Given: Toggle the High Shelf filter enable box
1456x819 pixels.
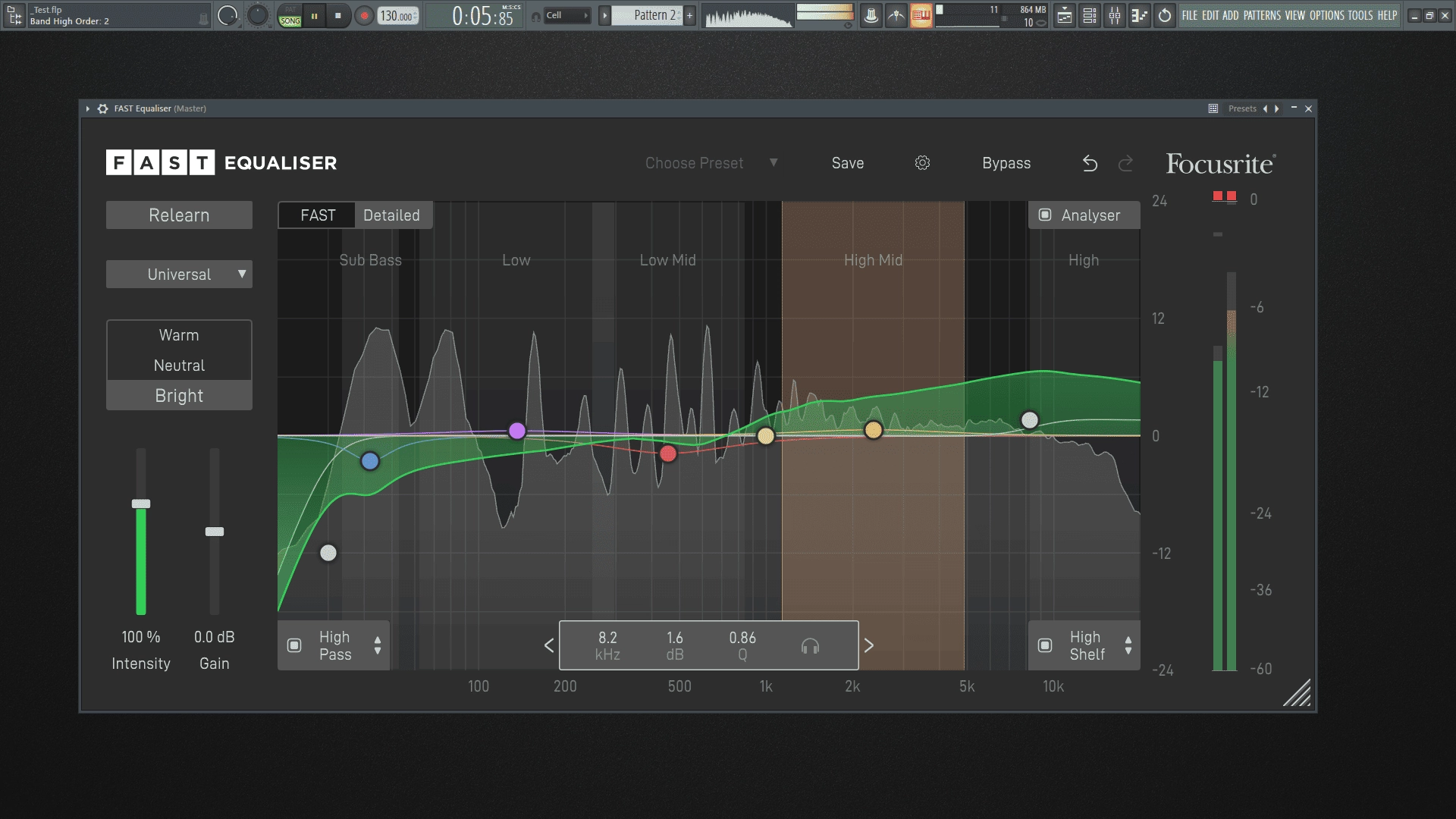Looking at the screenshot, I should pos(1045,645).
